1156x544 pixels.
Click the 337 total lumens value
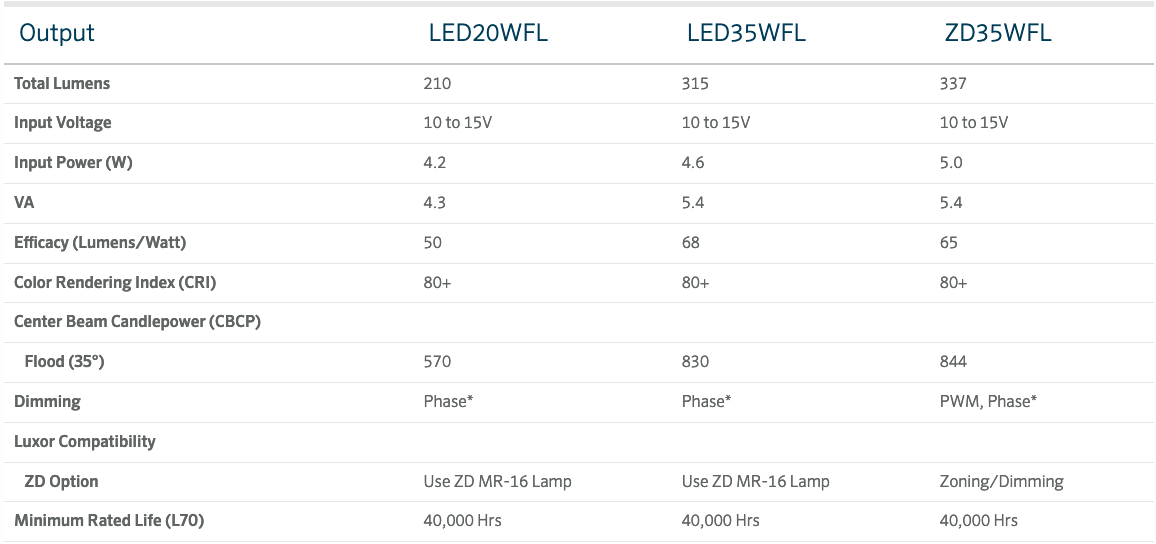click(x=953, y=84)
